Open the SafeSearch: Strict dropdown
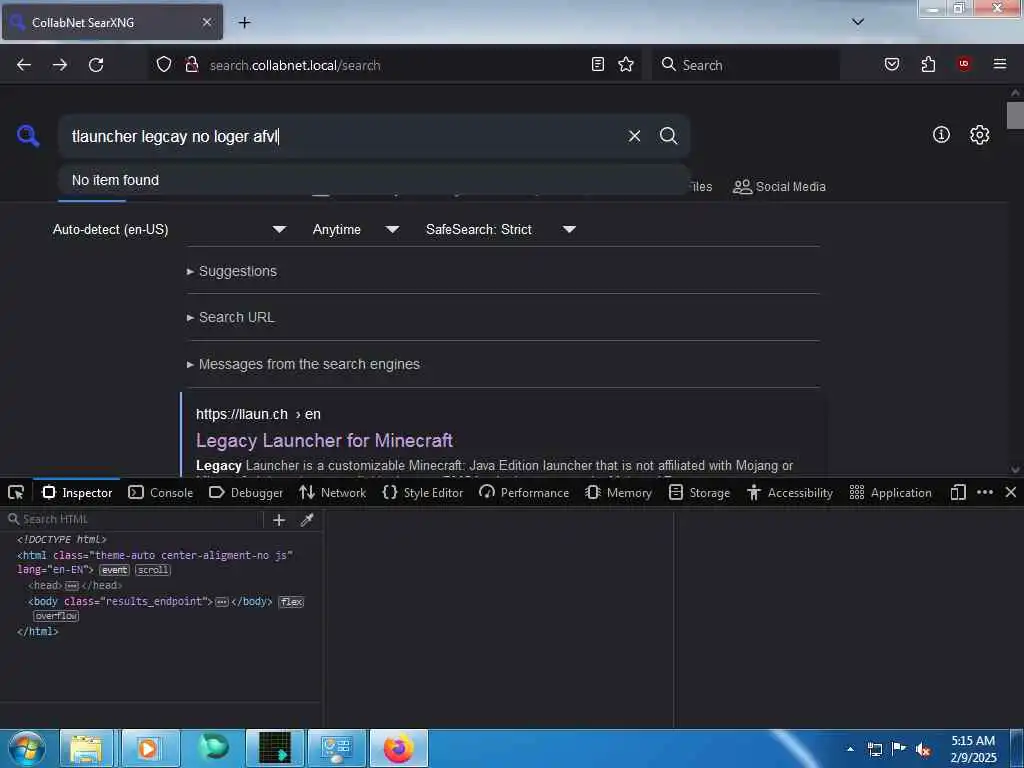 [500, 229]
